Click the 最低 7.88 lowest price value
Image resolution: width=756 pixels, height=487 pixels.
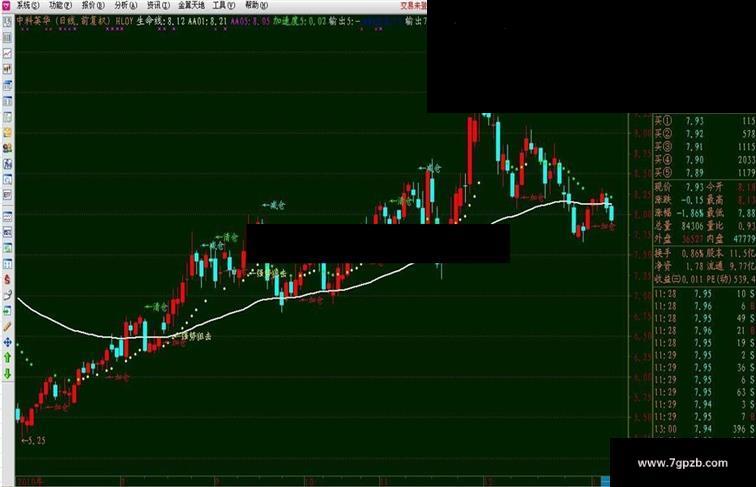[x=745, y=213]
